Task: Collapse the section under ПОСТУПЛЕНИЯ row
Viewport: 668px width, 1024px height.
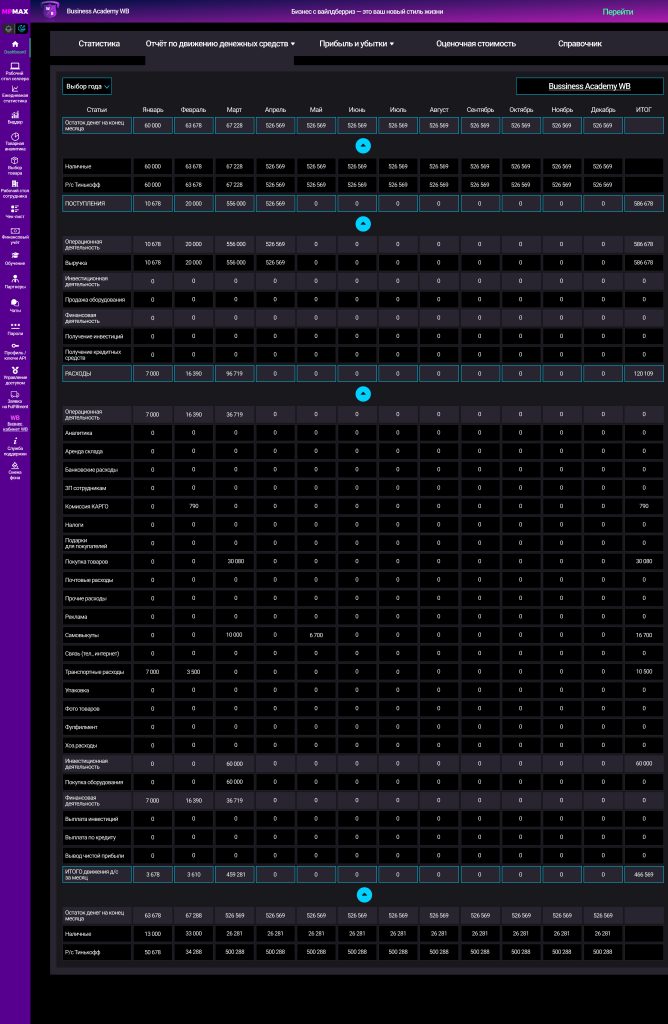Action: click(x=363, y=223)
